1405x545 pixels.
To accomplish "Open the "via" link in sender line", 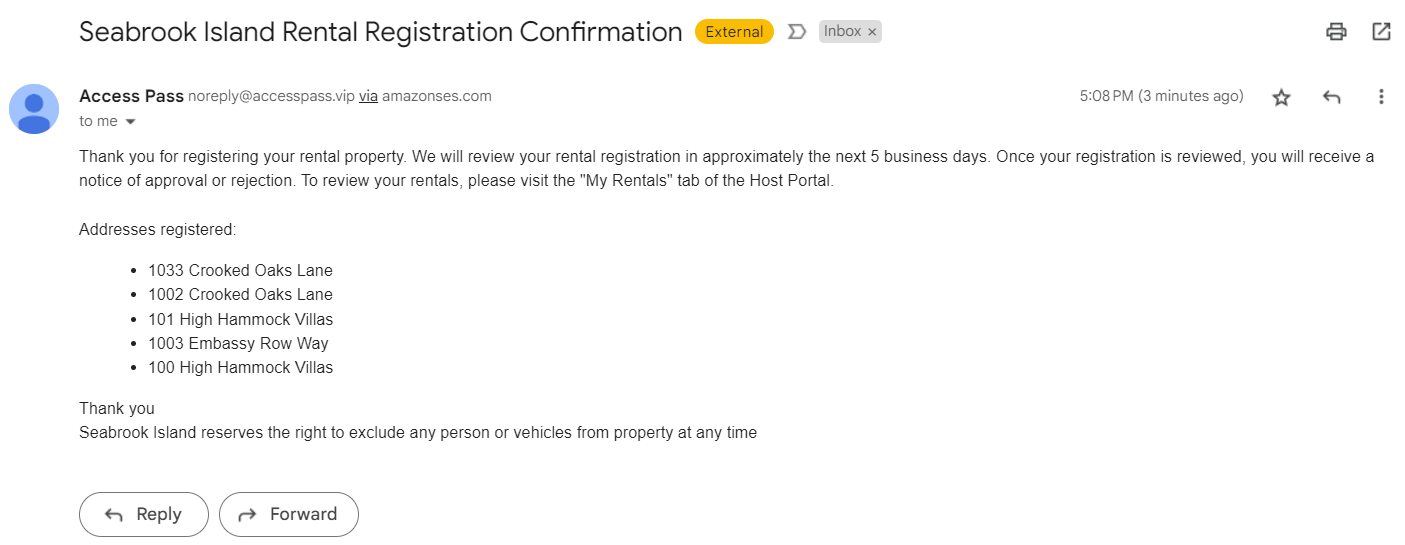I will [368, 97].
